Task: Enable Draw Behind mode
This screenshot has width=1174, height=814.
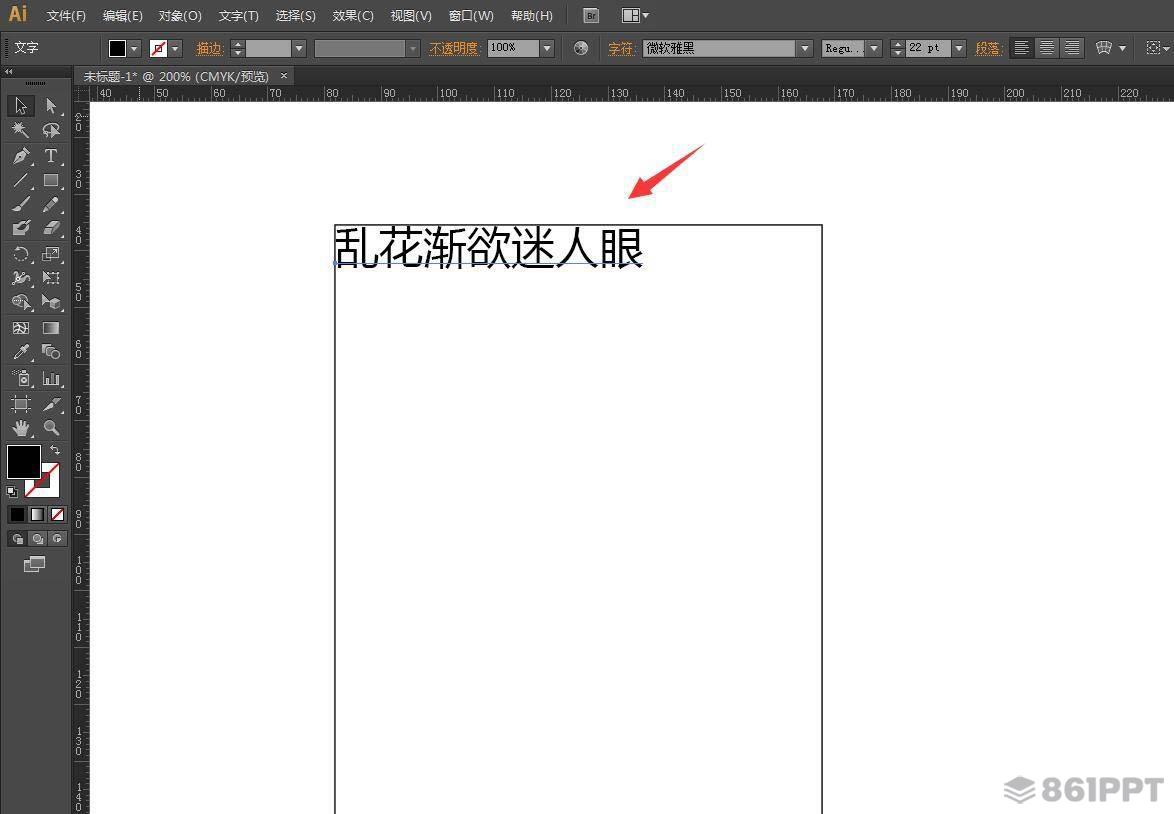Action: [x=37, y=538]
